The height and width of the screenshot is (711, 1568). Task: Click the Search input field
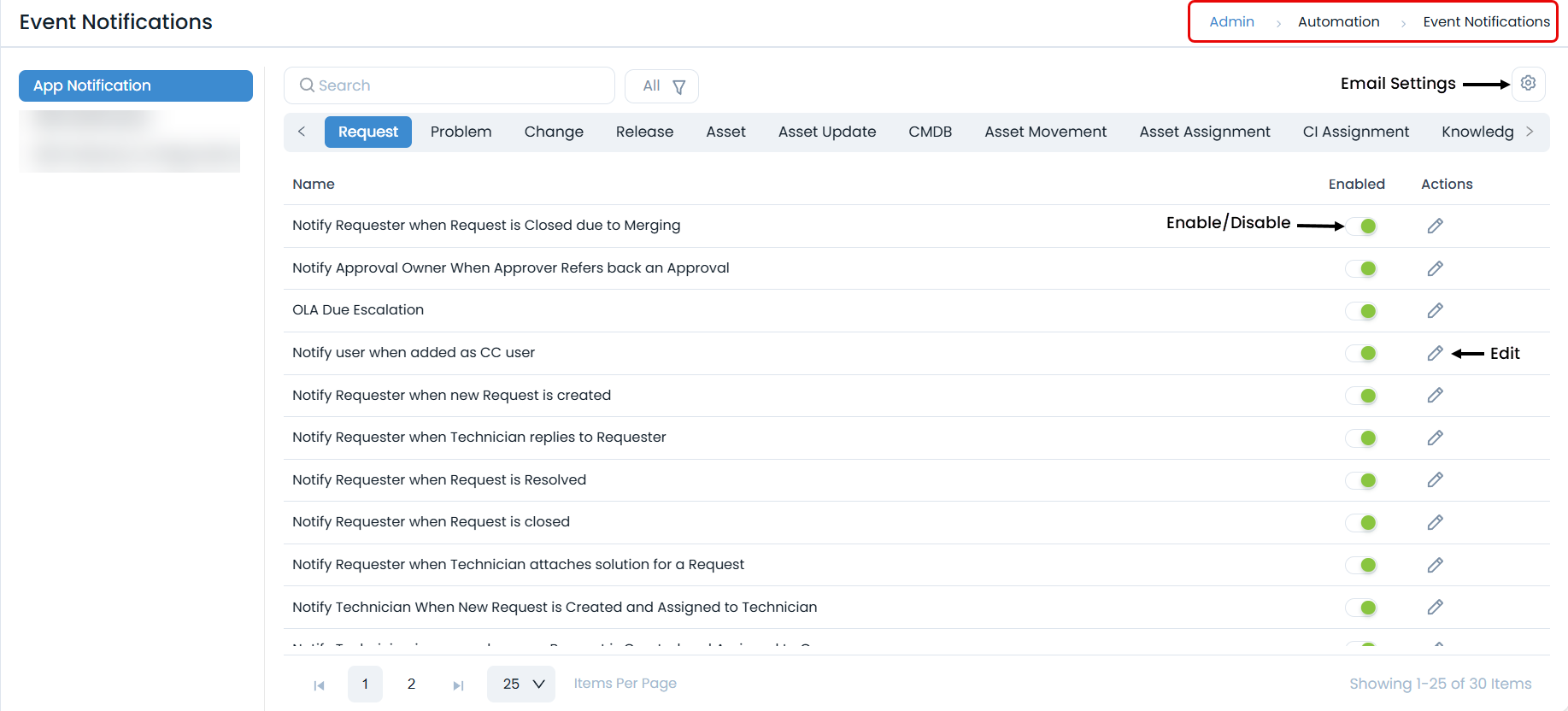[449, 85]
